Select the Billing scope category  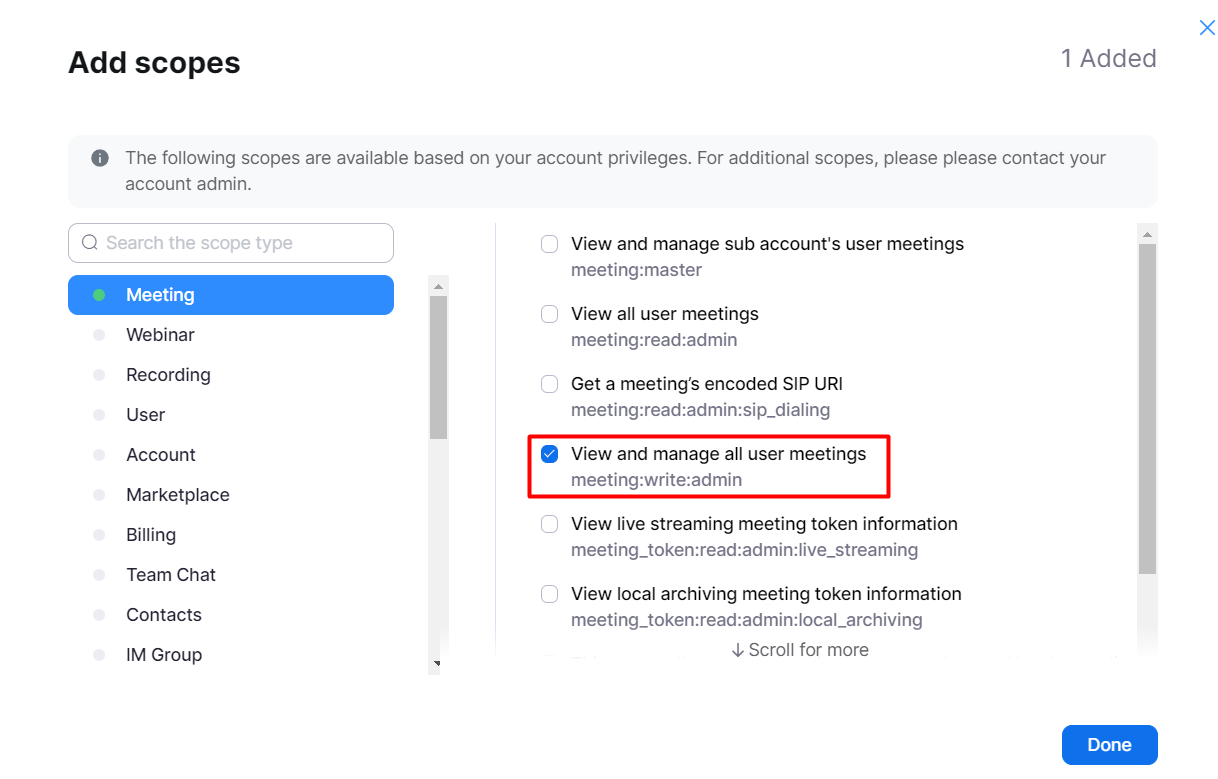pos(231,535)
